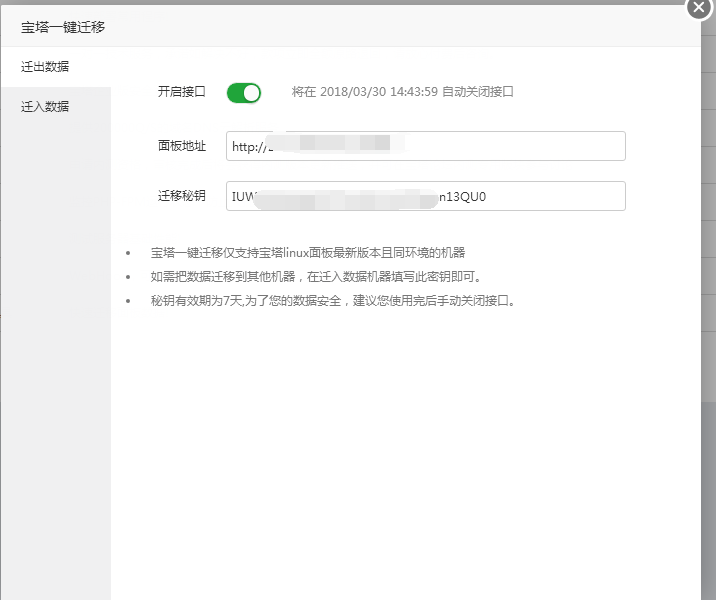Click the 迁移秘钥 input field
This screenshot has height=600, width=716.
pyautogui.click(x=426, y=196)
